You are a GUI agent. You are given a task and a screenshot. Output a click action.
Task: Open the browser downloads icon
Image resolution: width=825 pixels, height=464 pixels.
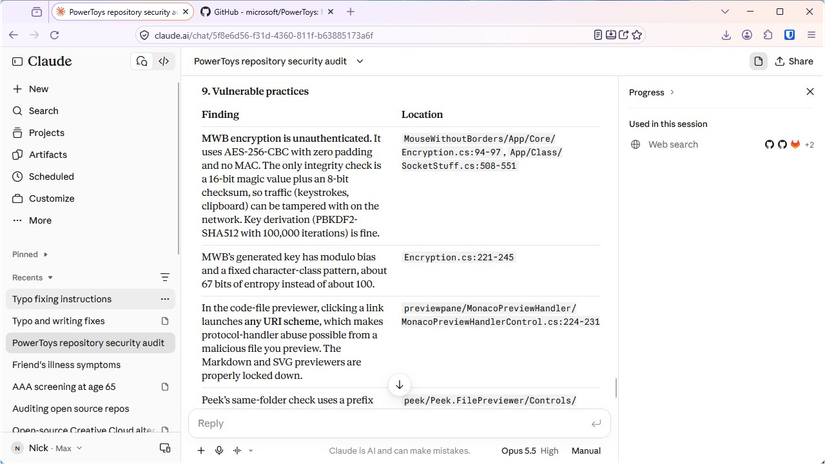(x=726, y=35)
